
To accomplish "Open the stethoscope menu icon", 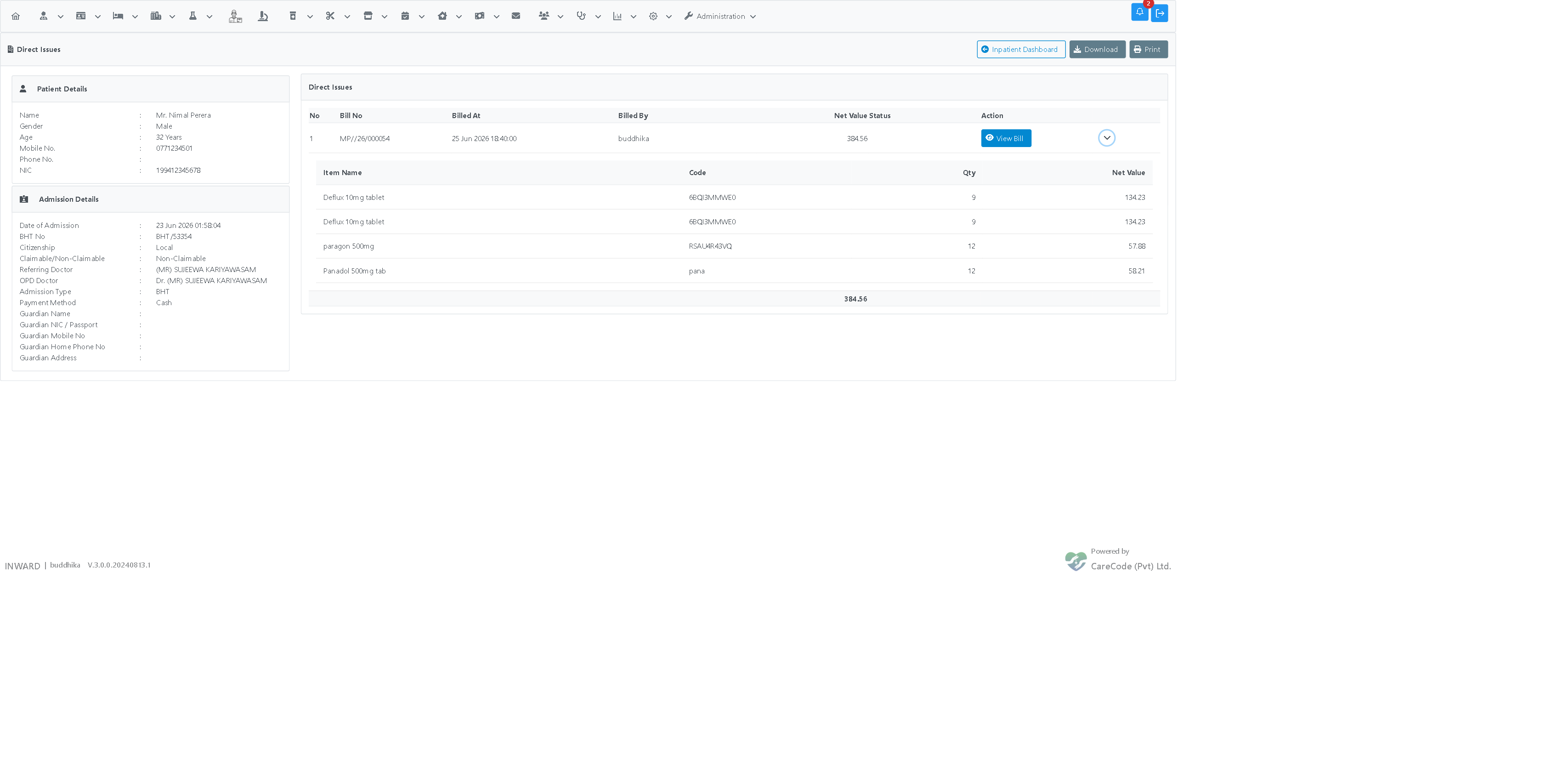I will point(581,17).
